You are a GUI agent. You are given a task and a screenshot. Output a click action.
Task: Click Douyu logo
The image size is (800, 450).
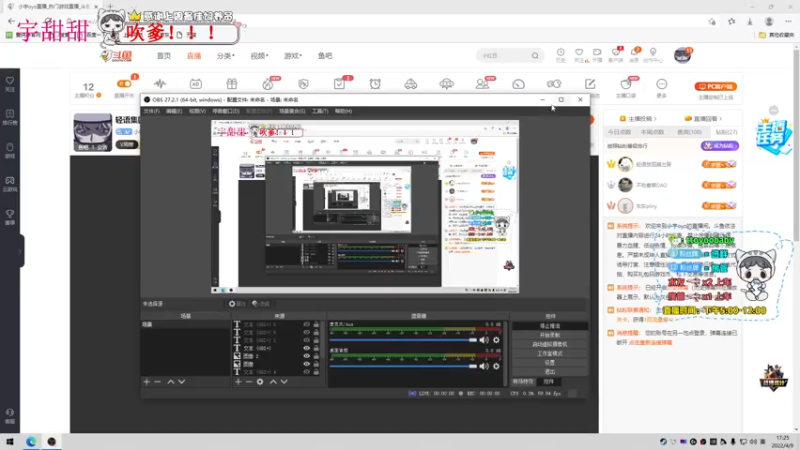116,56
